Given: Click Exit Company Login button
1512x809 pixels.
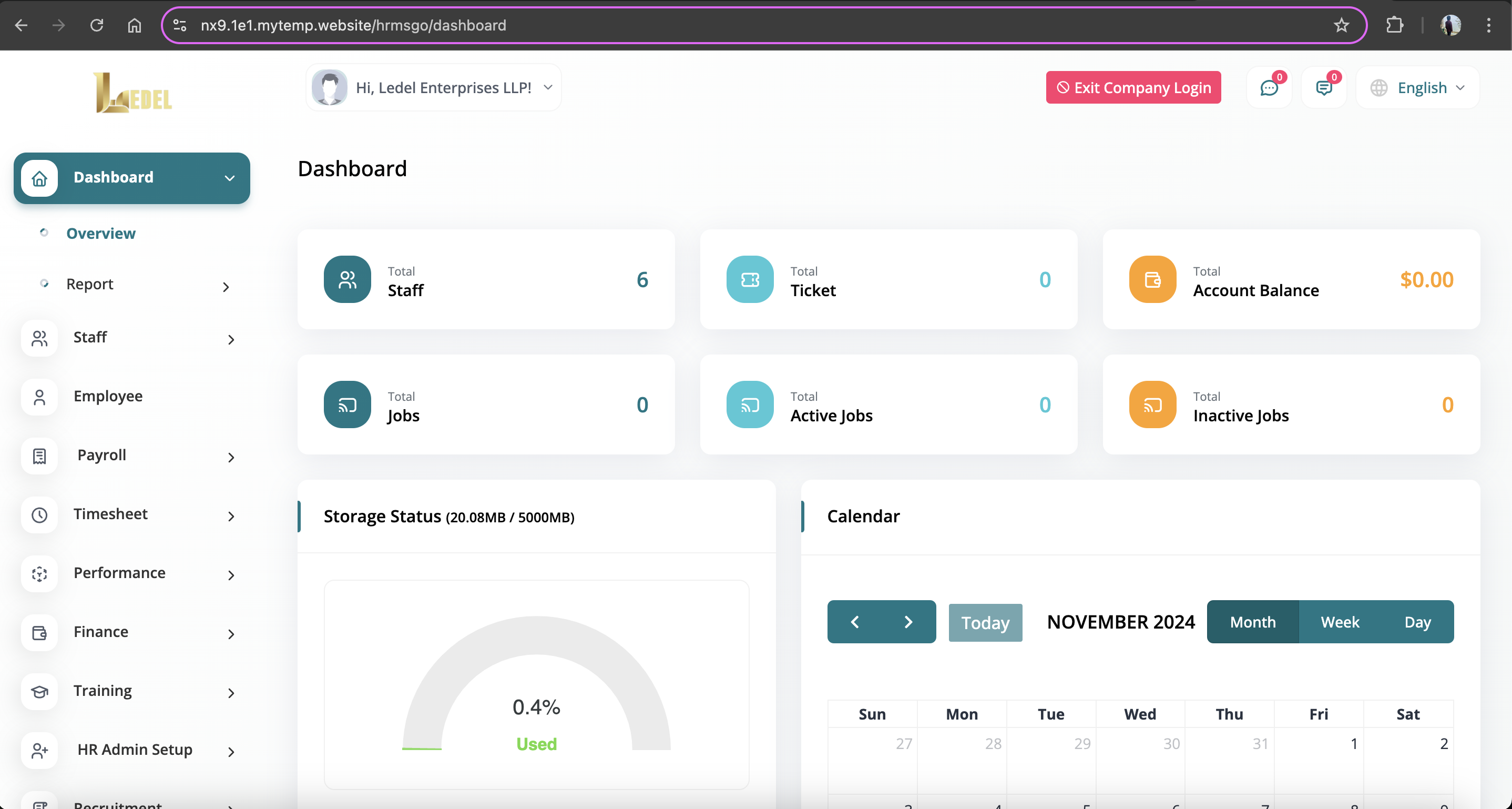Looking at the screenshot, I should coord(1133,87).
